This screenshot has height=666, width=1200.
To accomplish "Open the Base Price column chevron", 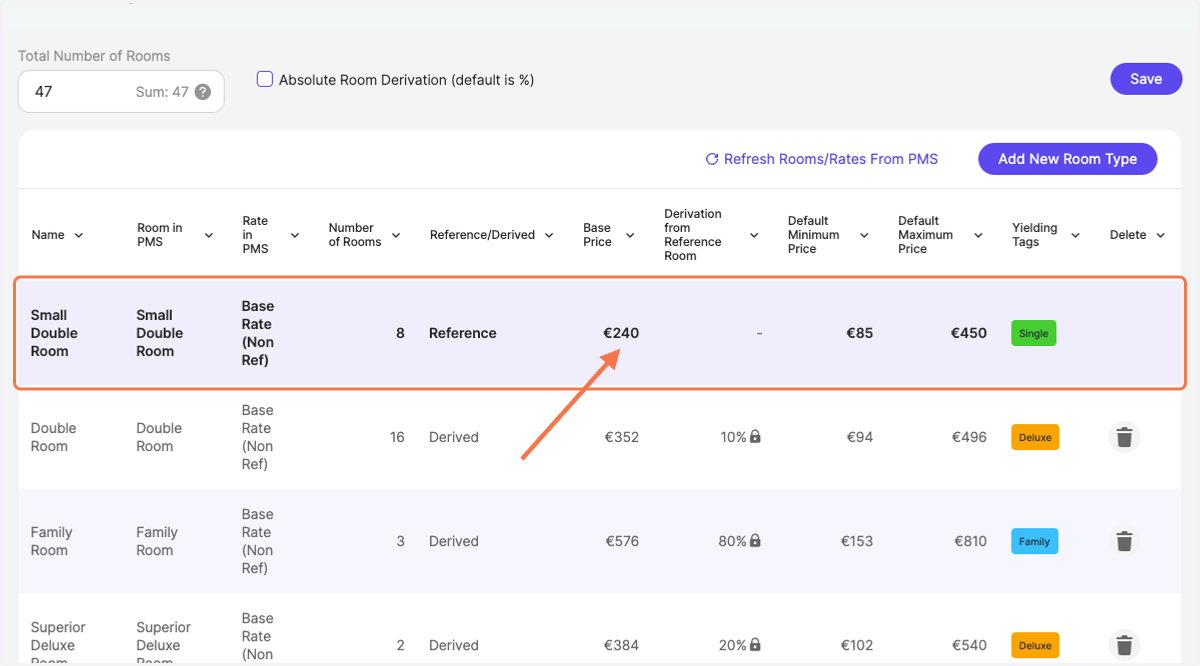I will click(630, 235).
